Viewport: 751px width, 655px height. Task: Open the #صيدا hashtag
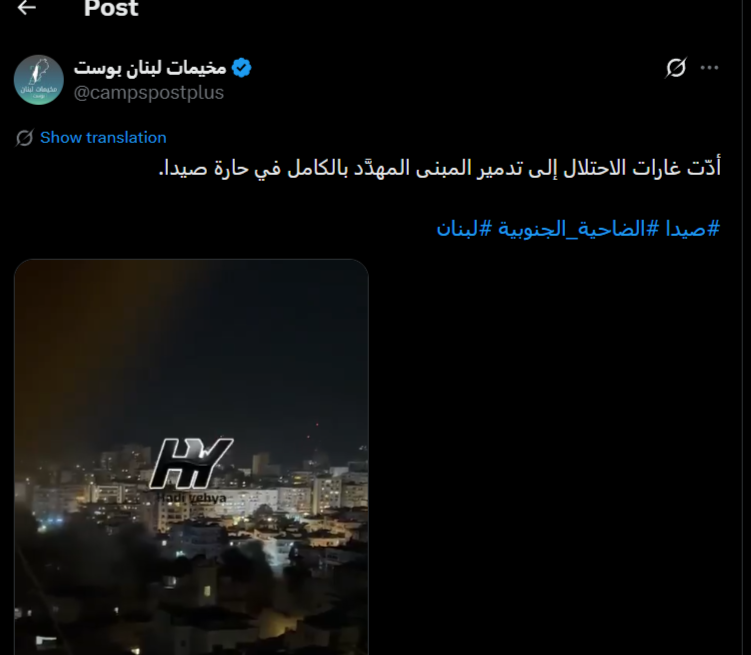tap(693, 229)
